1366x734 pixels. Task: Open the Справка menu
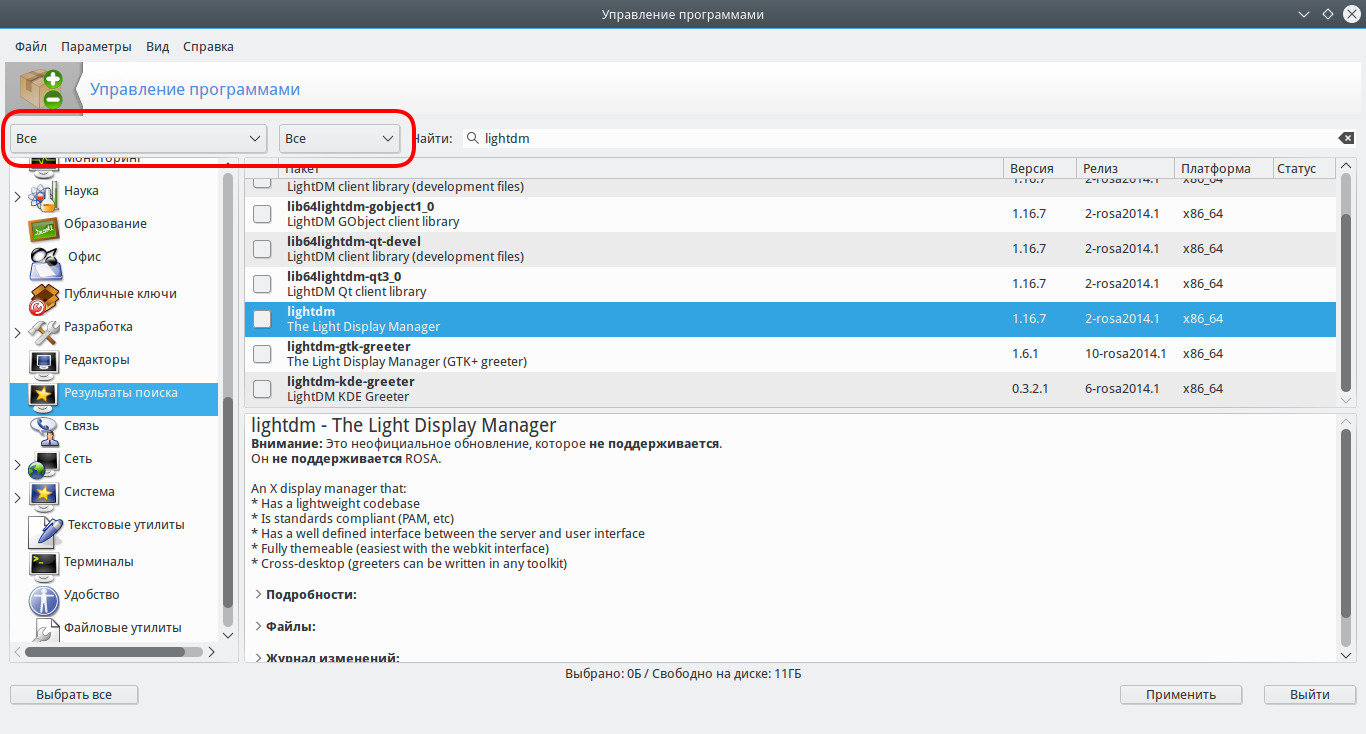[x=209, y=46]
